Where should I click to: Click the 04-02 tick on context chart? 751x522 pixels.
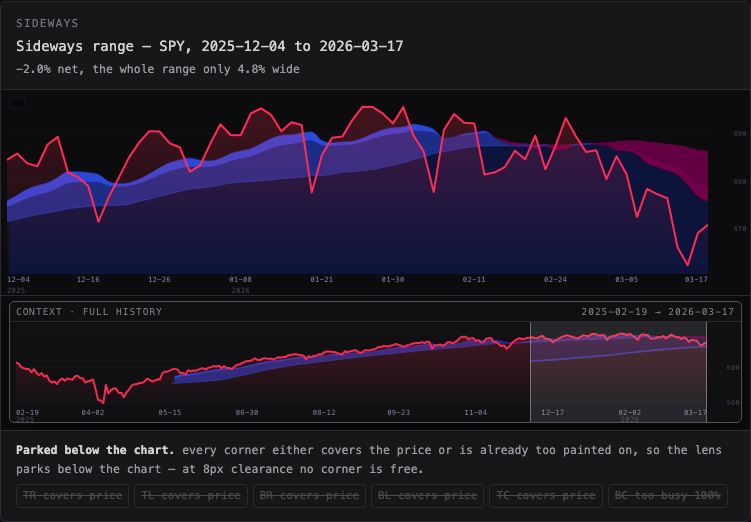tap(93, 412)
